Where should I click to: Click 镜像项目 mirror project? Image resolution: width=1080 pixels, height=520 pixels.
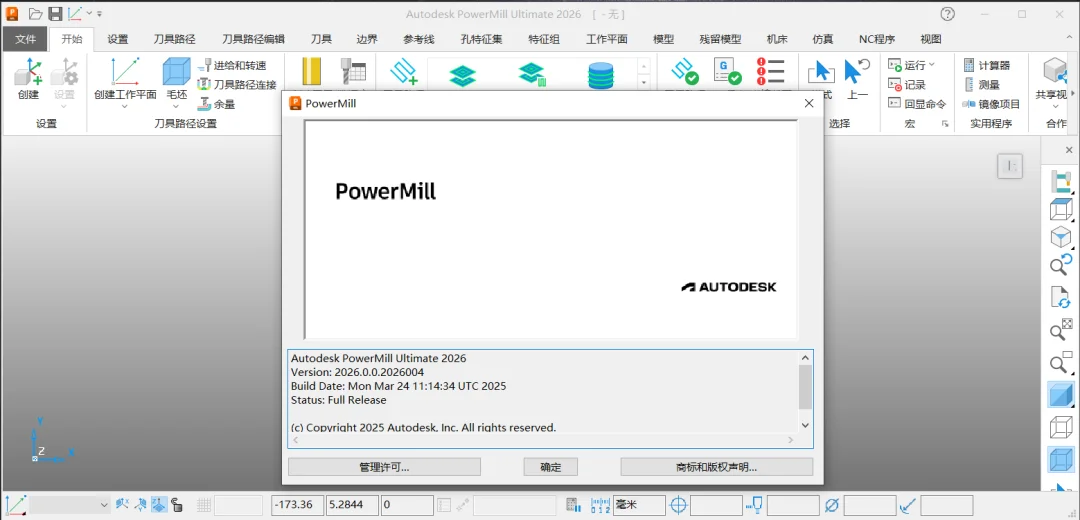991,104
